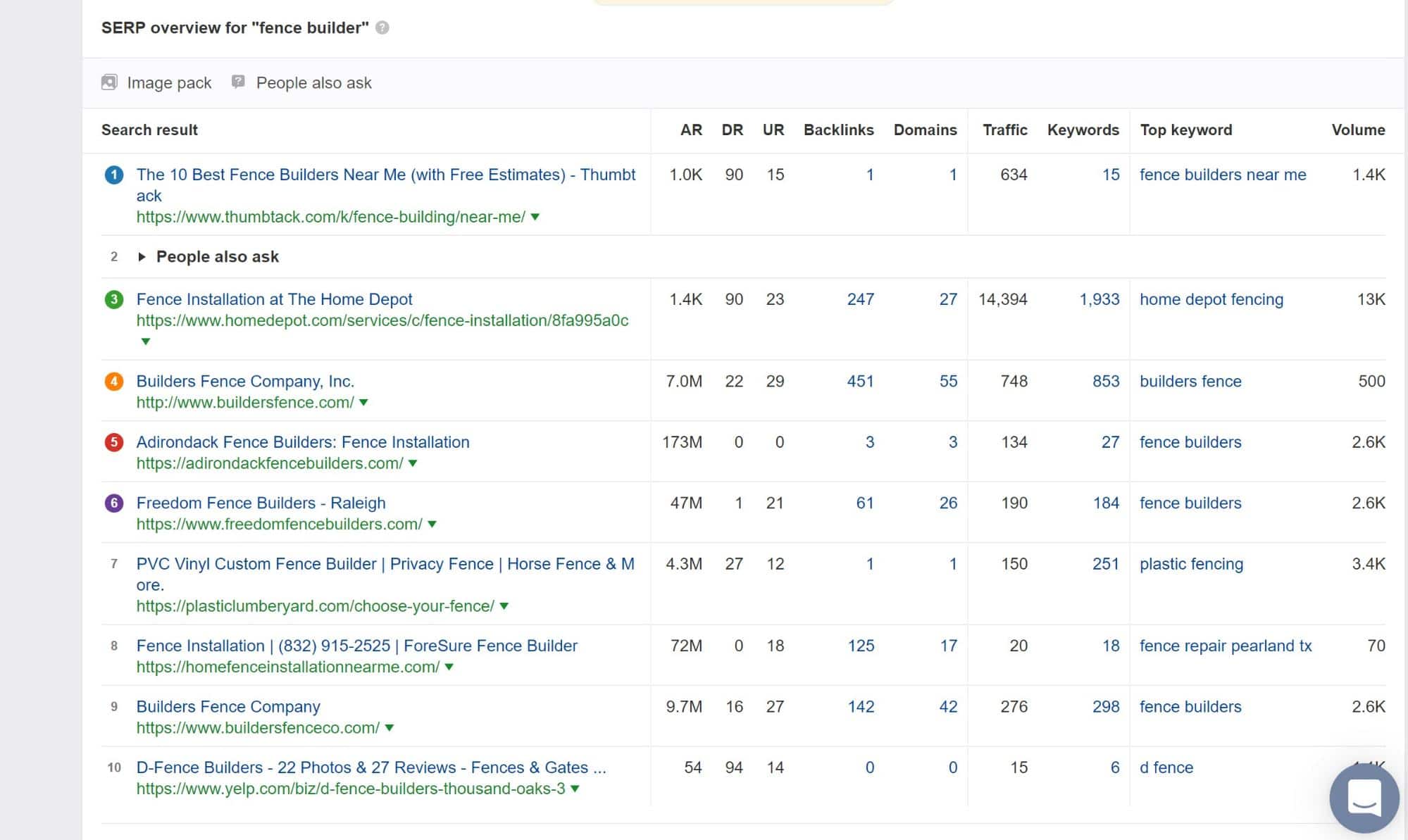Click the dropdown arrow on Freedom Fence Builders result
Viewport: 1408px width, 840px height.
pyautogui.click(x=432, y=524)
